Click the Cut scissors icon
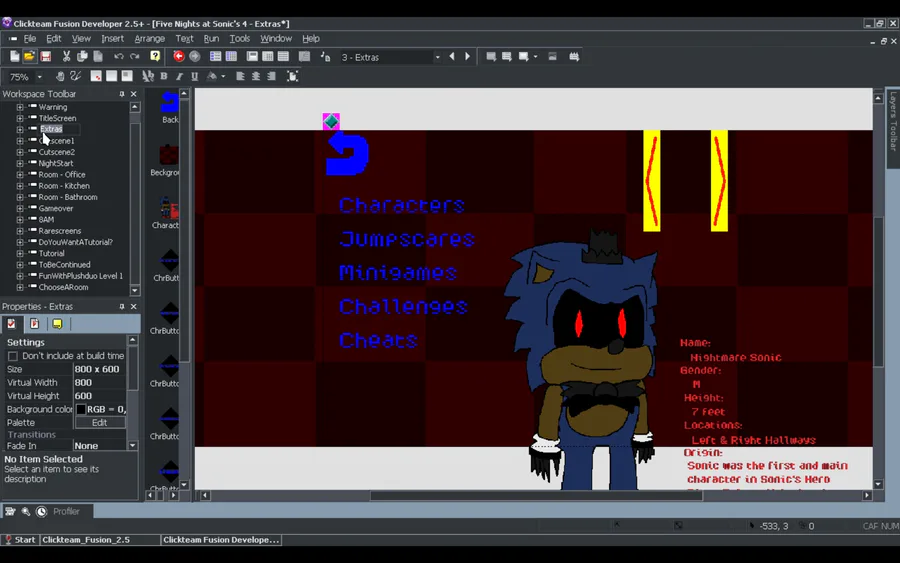 tap(67, 56)
